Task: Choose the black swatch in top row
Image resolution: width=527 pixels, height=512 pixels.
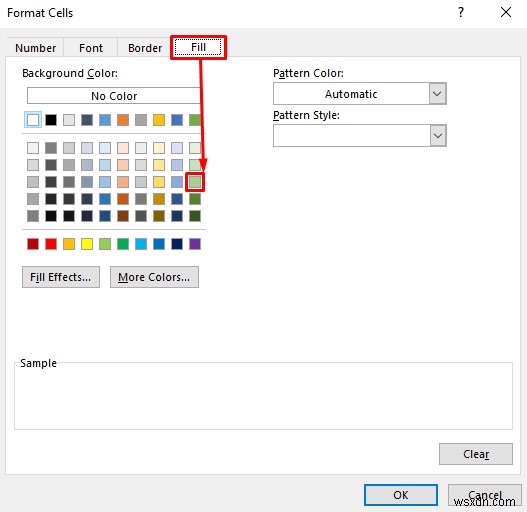Action: click(51, 120)
